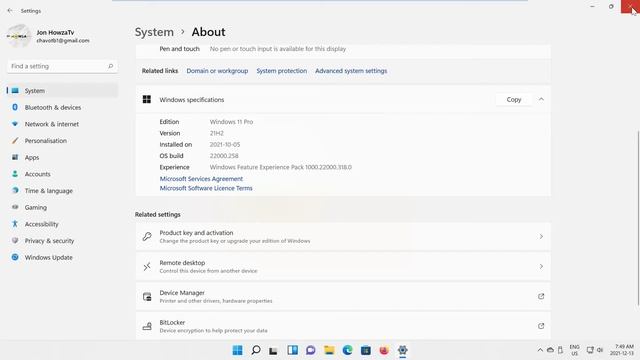Select System in the sidebar
Viewport: 640px width, 360px height.
(62, 91)
